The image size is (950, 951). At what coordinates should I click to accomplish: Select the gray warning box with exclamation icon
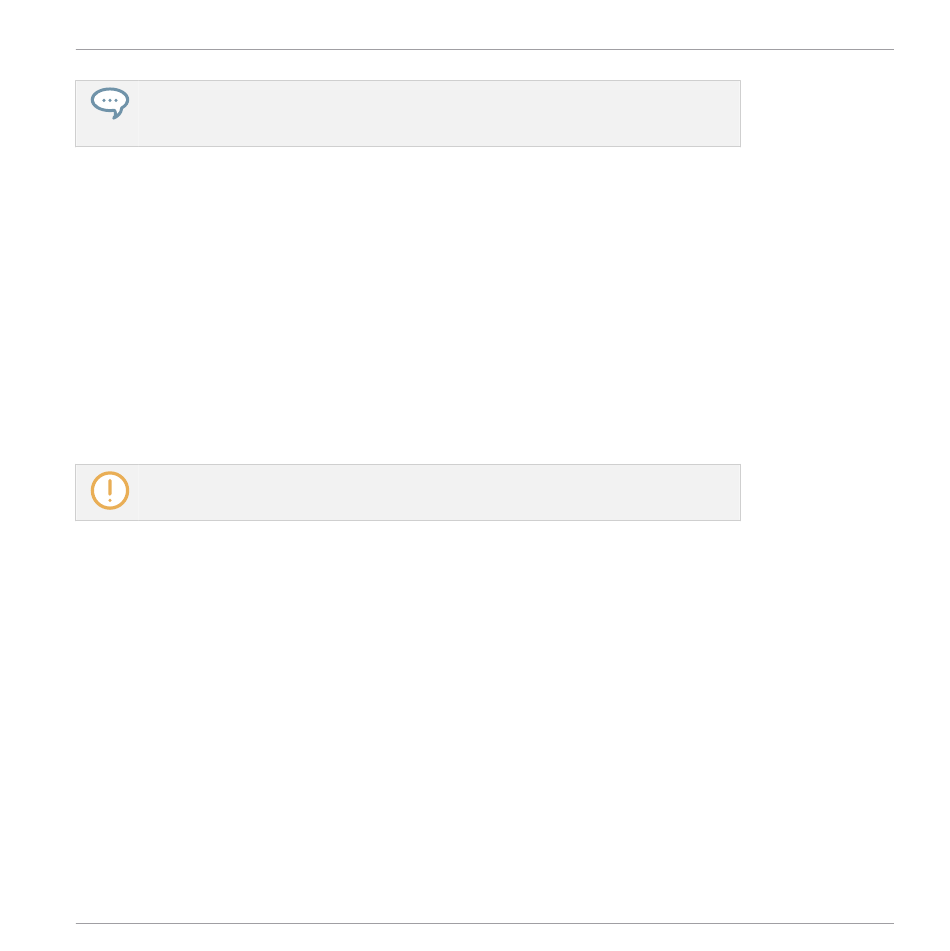(408, 492)
